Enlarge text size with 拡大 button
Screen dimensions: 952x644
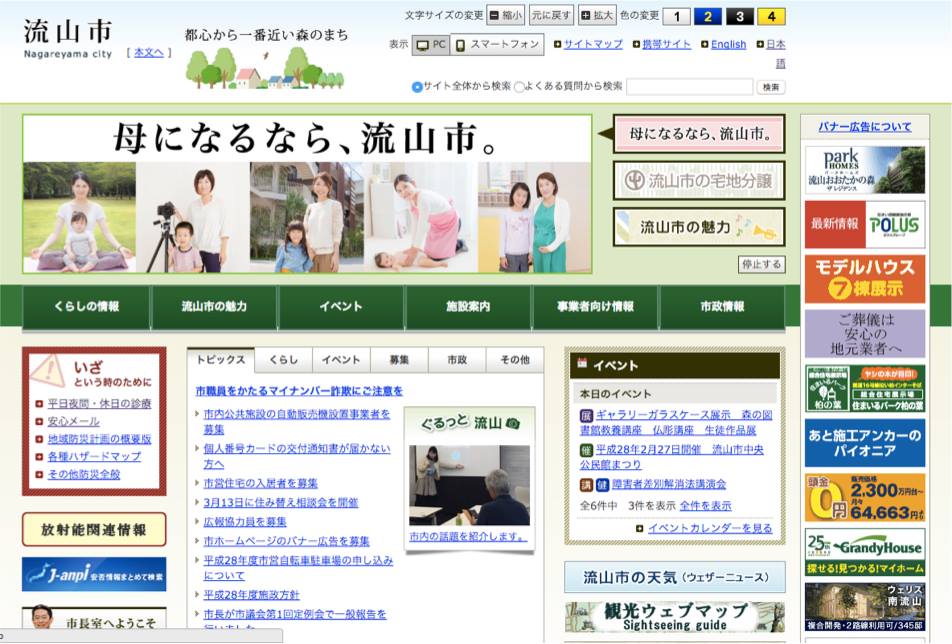click(597, 16)
